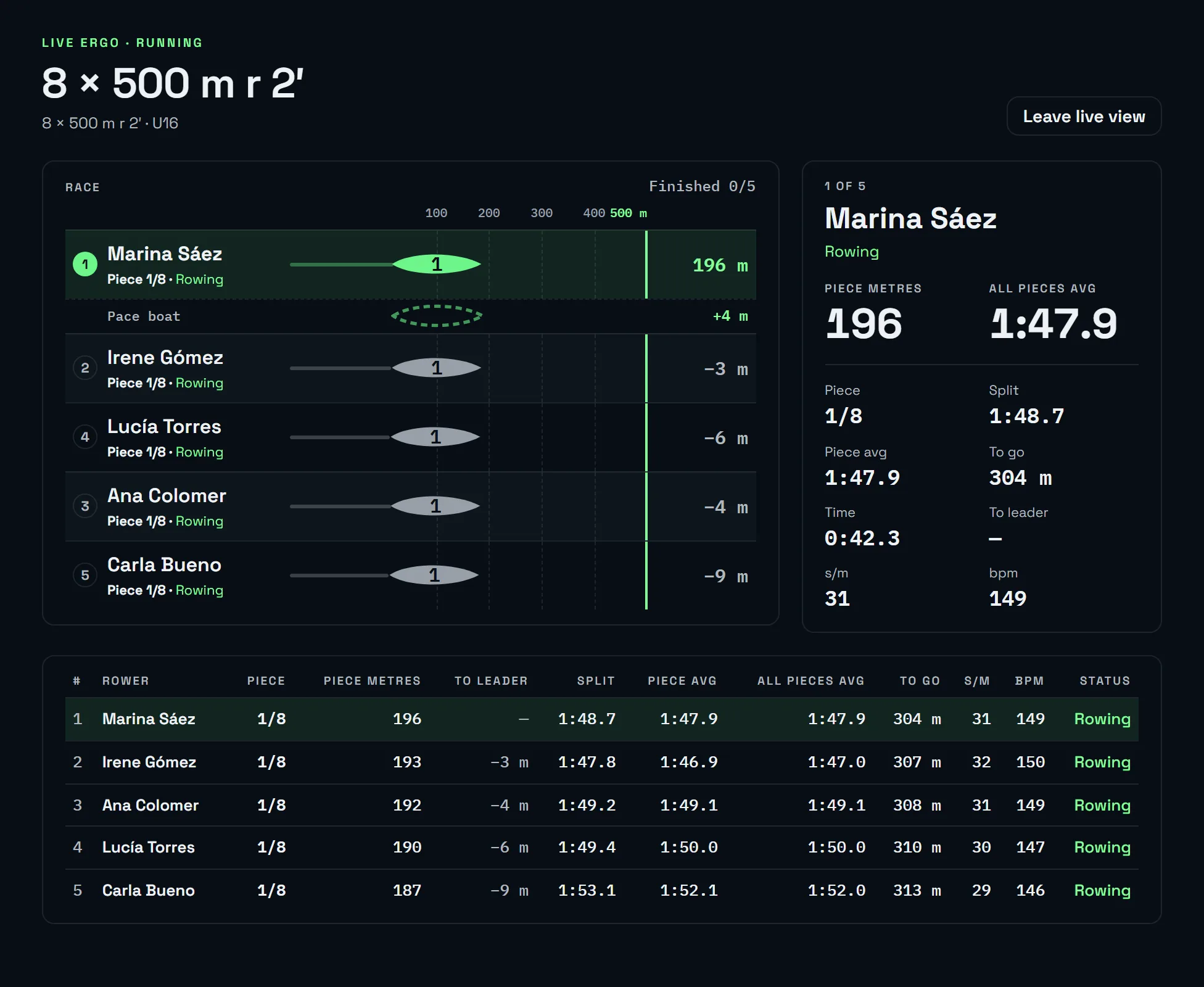
Task: Click the Leave live view button
Action: click(1084, 116)
